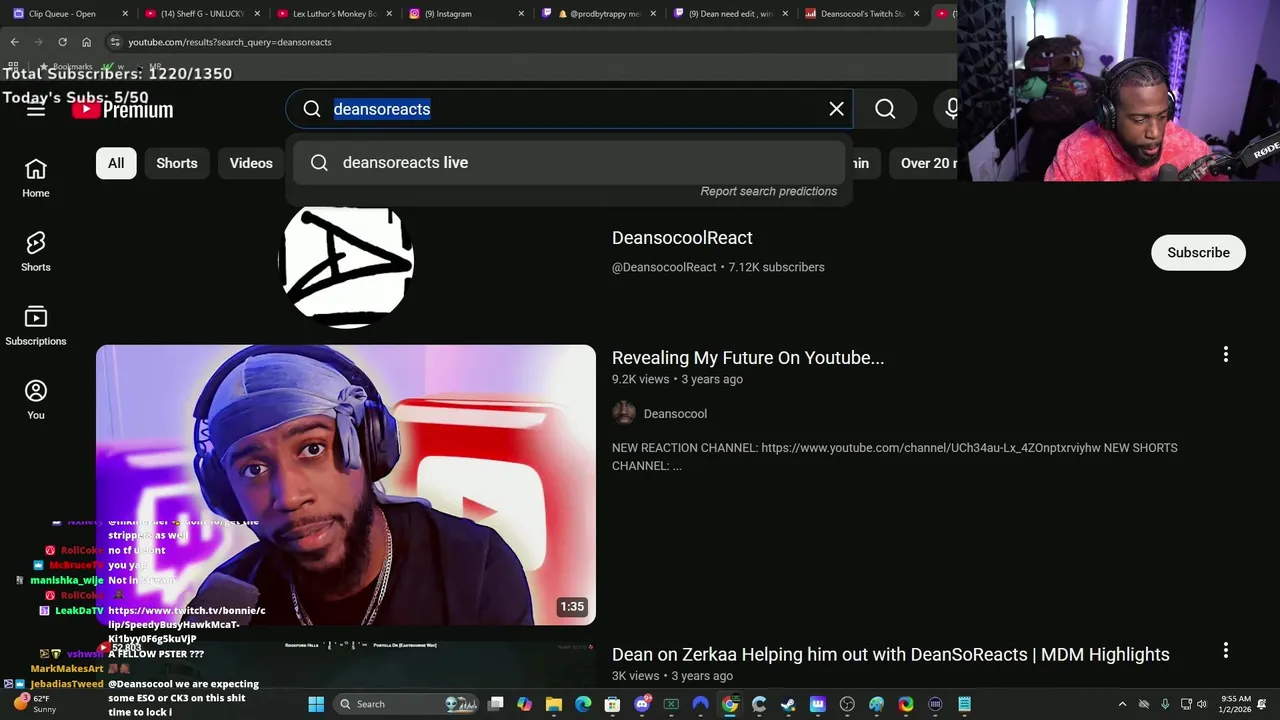Click the @DeansocoolReact handle text
The image size is (1280, 720).
click(x=664, y=267)
